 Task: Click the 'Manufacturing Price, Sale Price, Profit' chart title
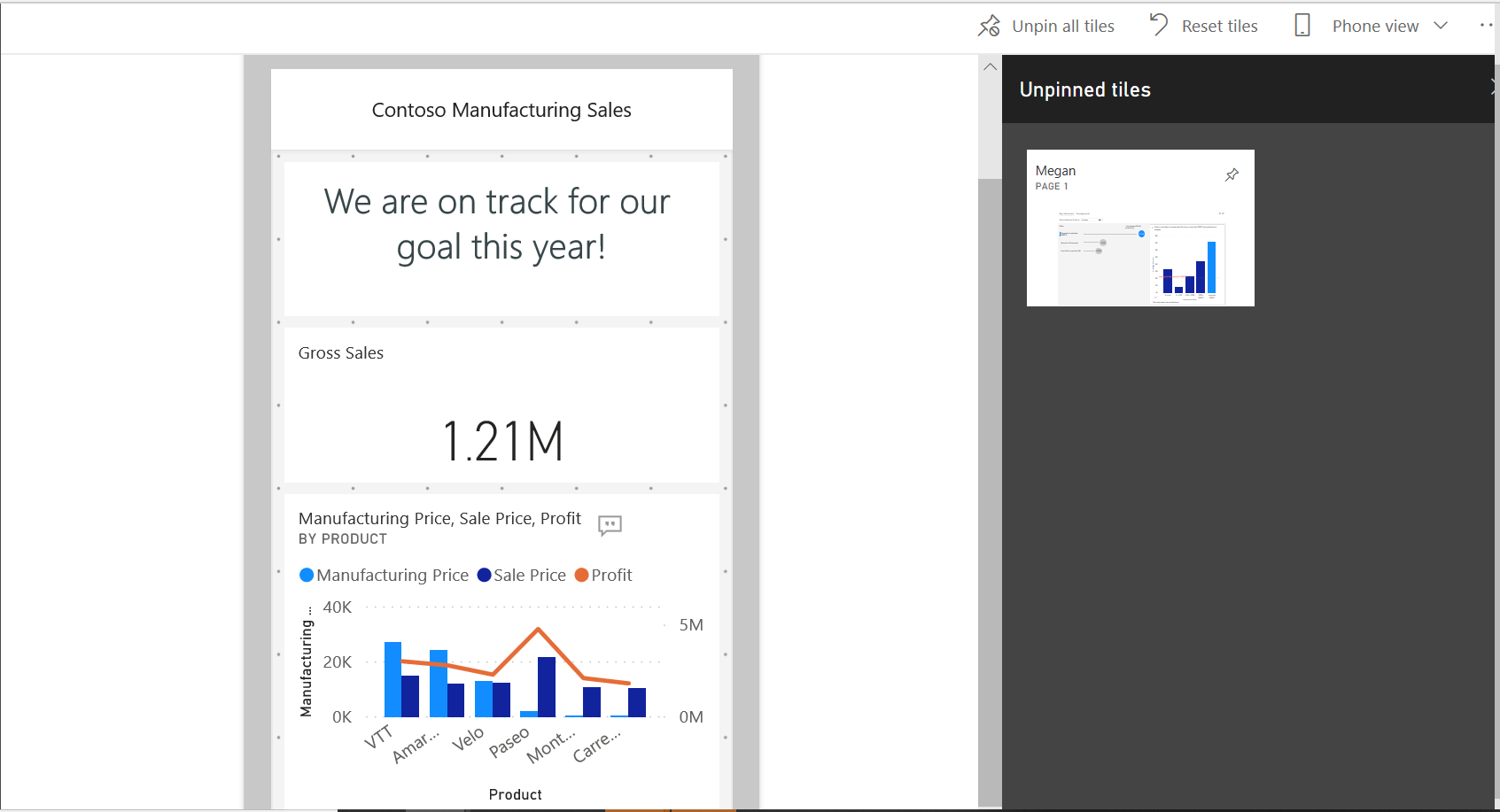(439, 518)
